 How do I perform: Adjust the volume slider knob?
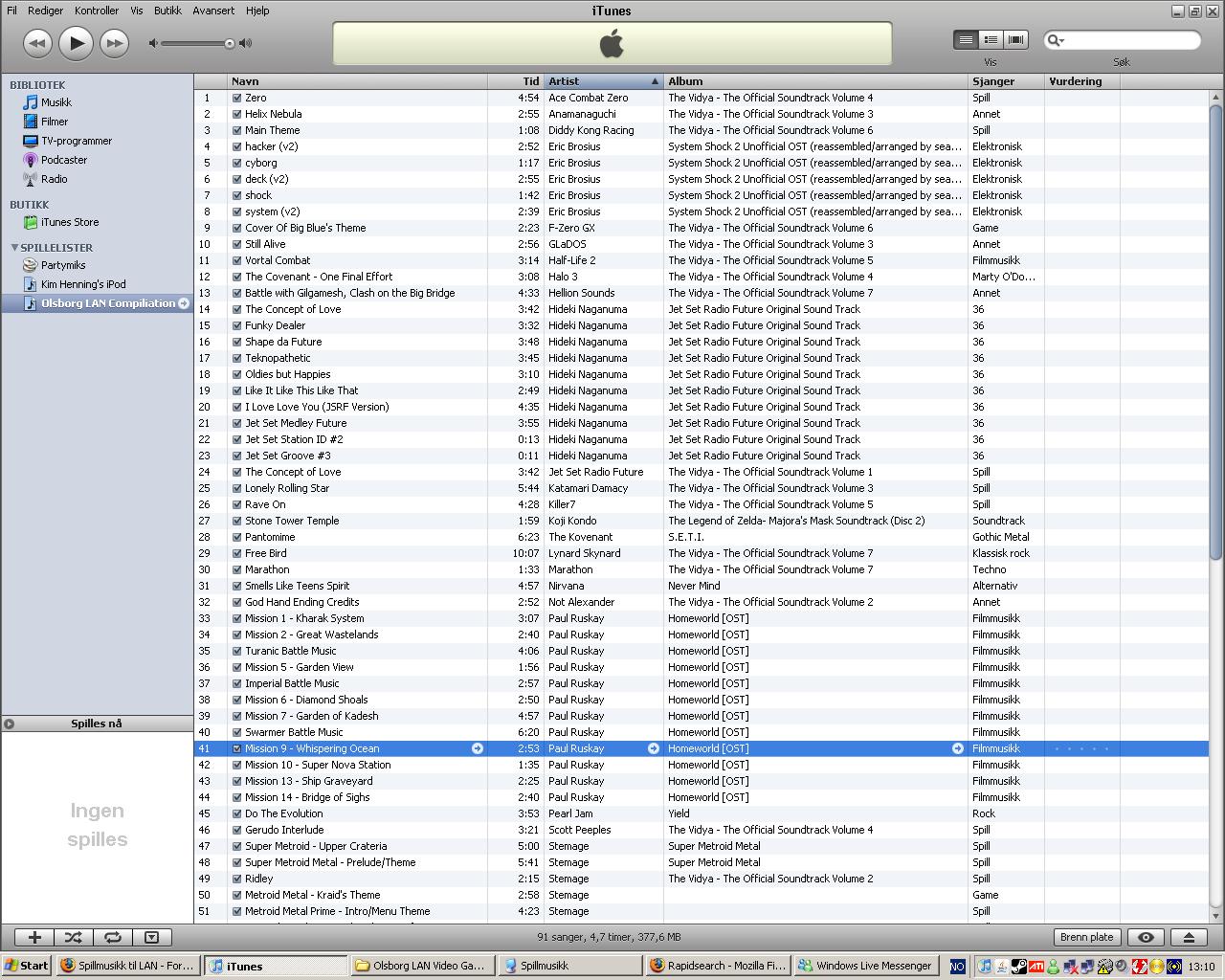[230, 43]
